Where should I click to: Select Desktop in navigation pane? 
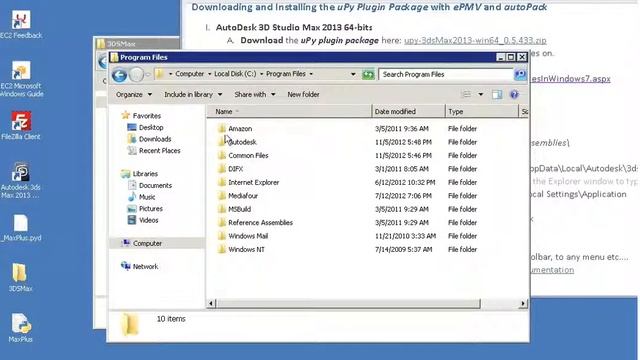point(145,127)
